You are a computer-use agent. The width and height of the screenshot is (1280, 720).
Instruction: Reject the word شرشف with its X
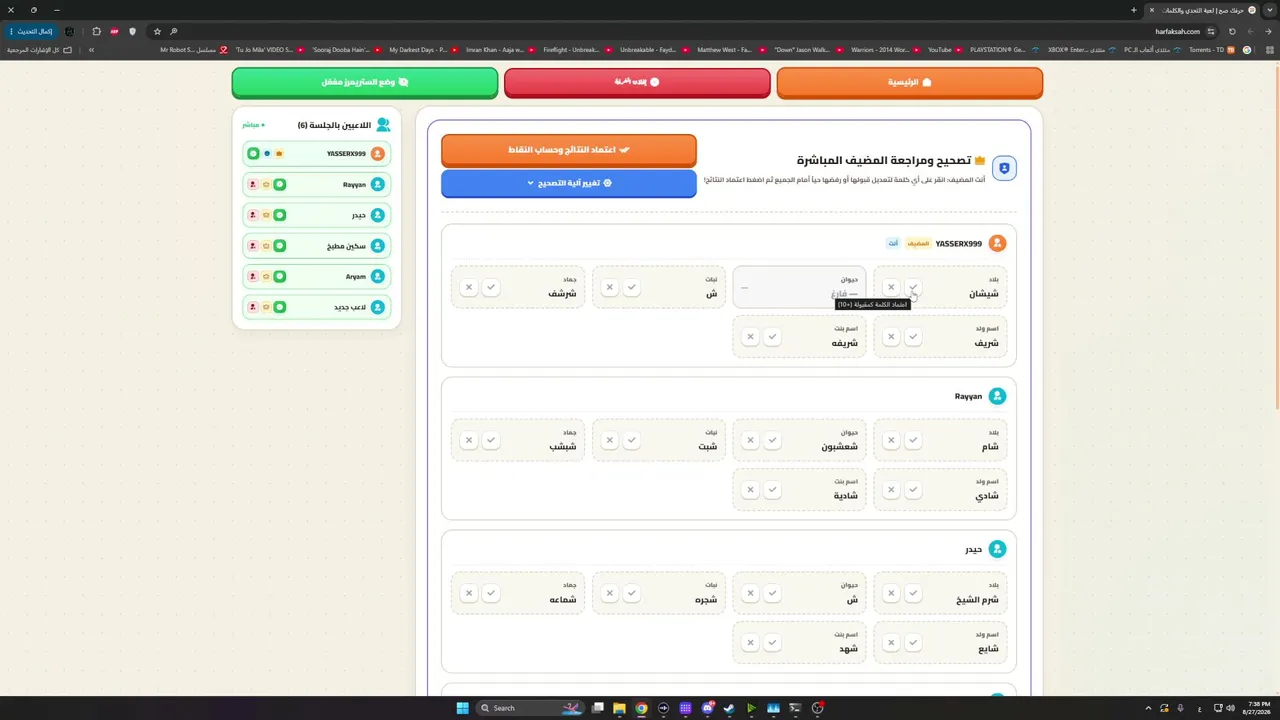pyautogui.click(x=468, y=287)
